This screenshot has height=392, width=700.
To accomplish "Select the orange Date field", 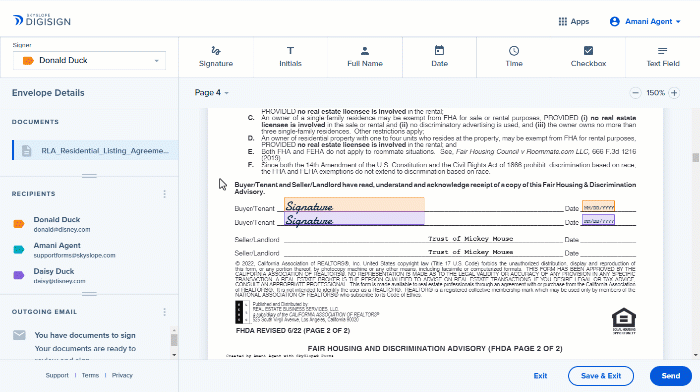I will click(598, 207).
